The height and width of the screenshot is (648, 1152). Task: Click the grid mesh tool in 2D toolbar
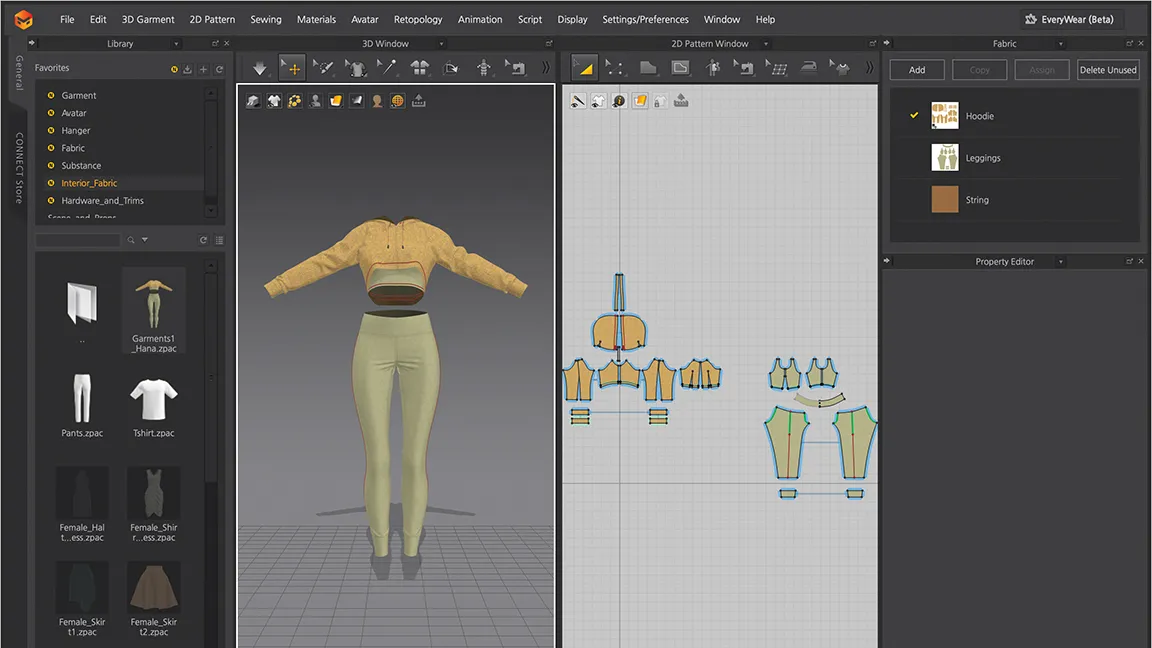pyautogui.click(x=777, y=68)
